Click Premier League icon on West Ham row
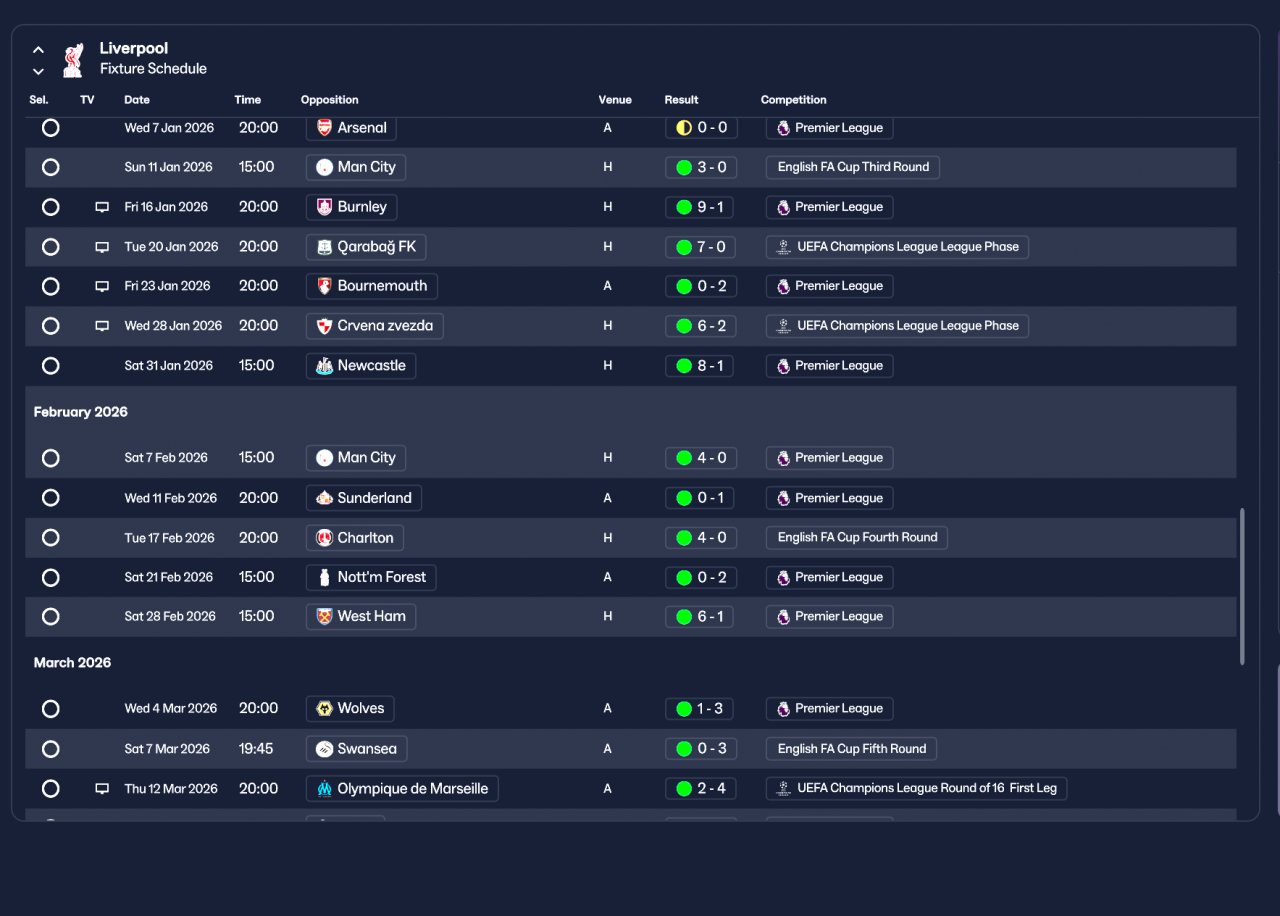This screenshot has width=1280, height=916. [783, 617]
